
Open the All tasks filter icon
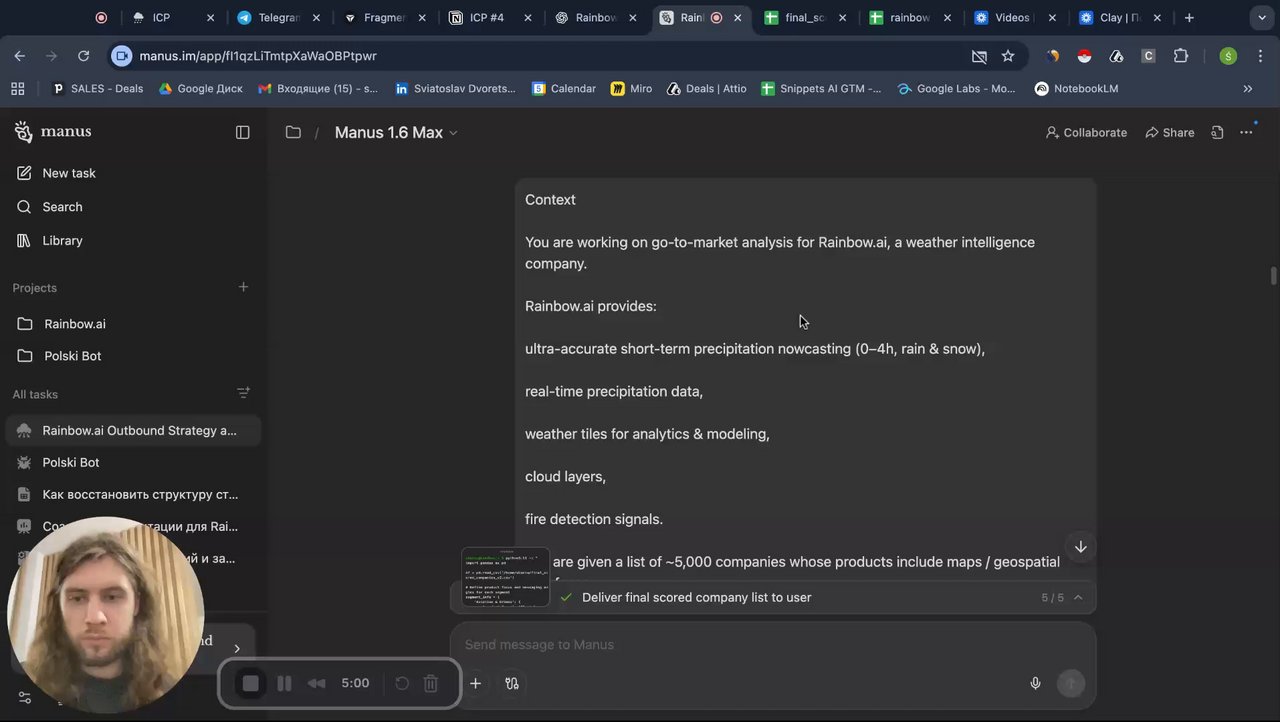tap(243, 393)
